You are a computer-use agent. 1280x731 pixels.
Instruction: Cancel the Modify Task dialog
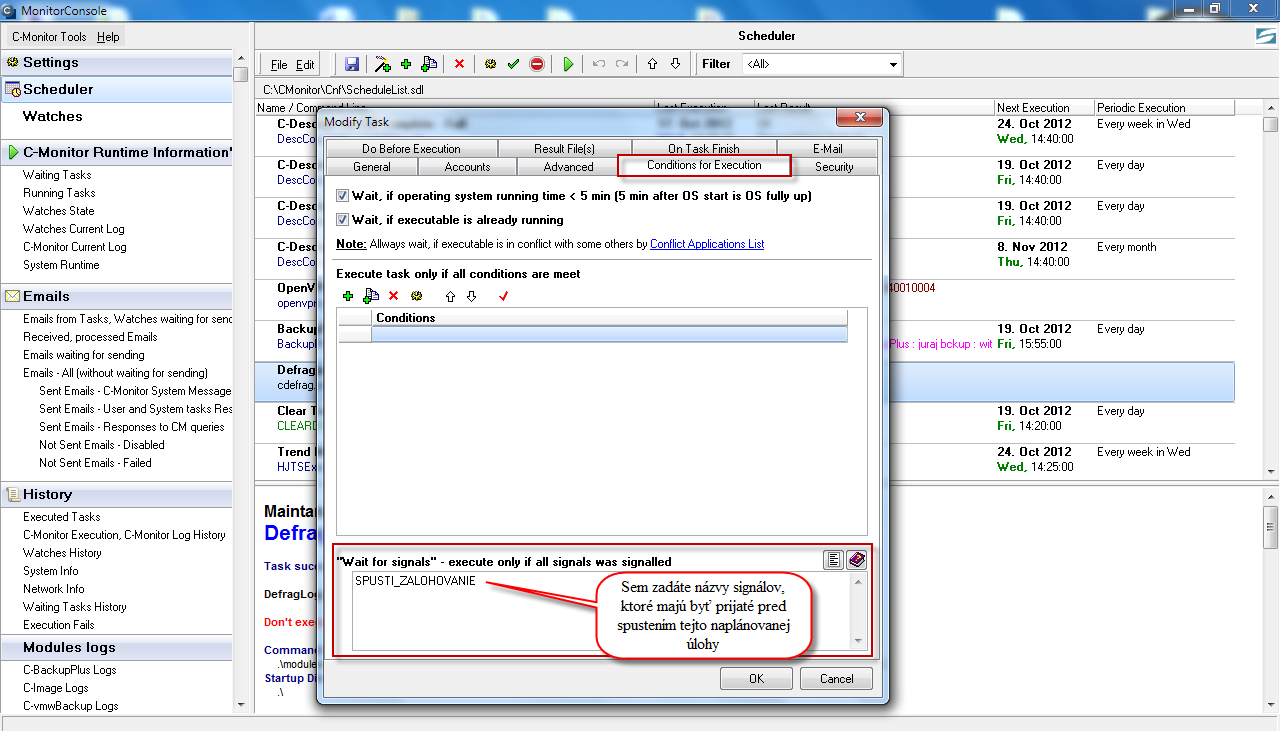coord(836,678)
